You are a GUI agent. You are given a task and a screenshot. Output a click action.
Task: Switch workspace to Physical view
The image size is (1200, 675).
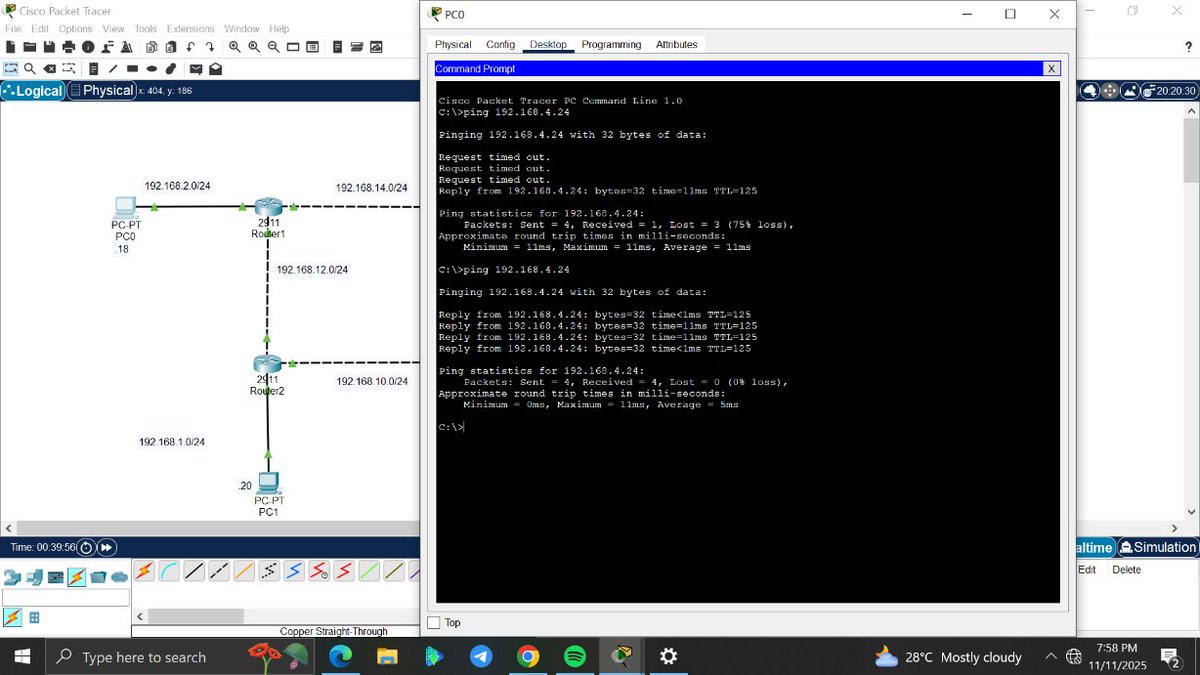101,90
